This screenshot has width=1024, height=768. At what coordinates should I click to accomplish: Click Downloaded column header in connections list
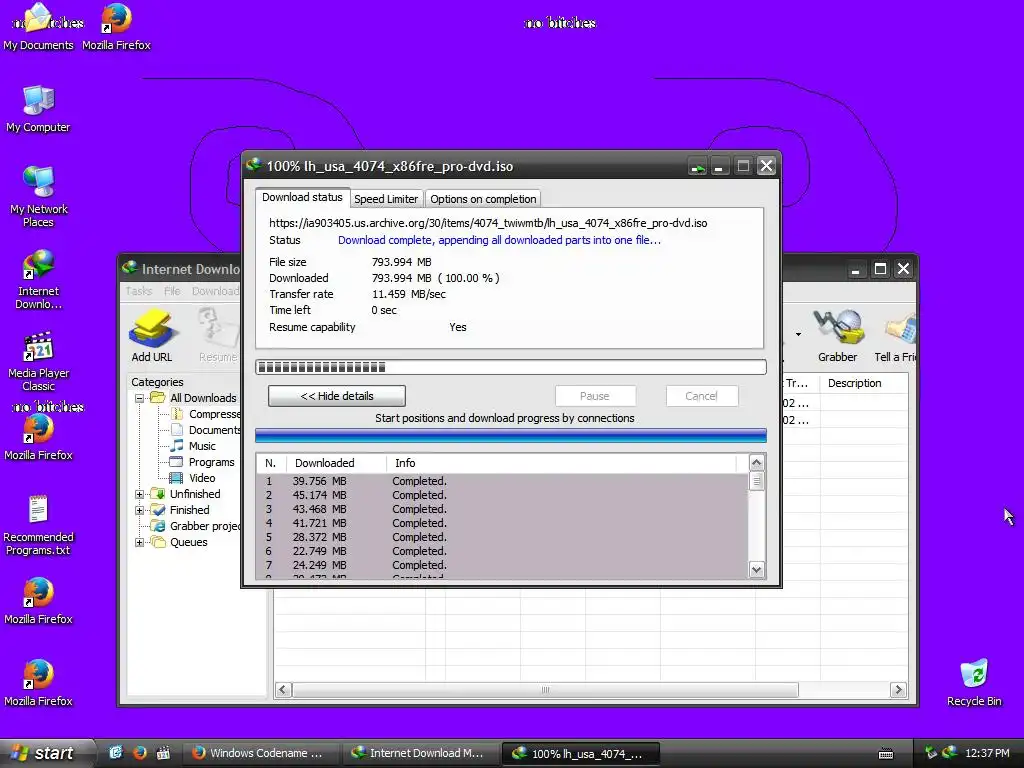336,463
